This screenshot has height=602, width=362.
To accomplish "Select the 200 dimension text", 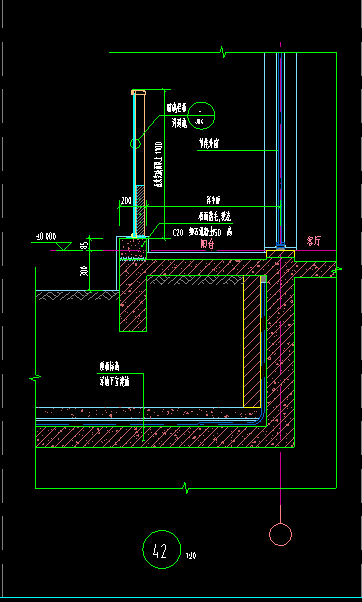I will (x=126, y=200).
